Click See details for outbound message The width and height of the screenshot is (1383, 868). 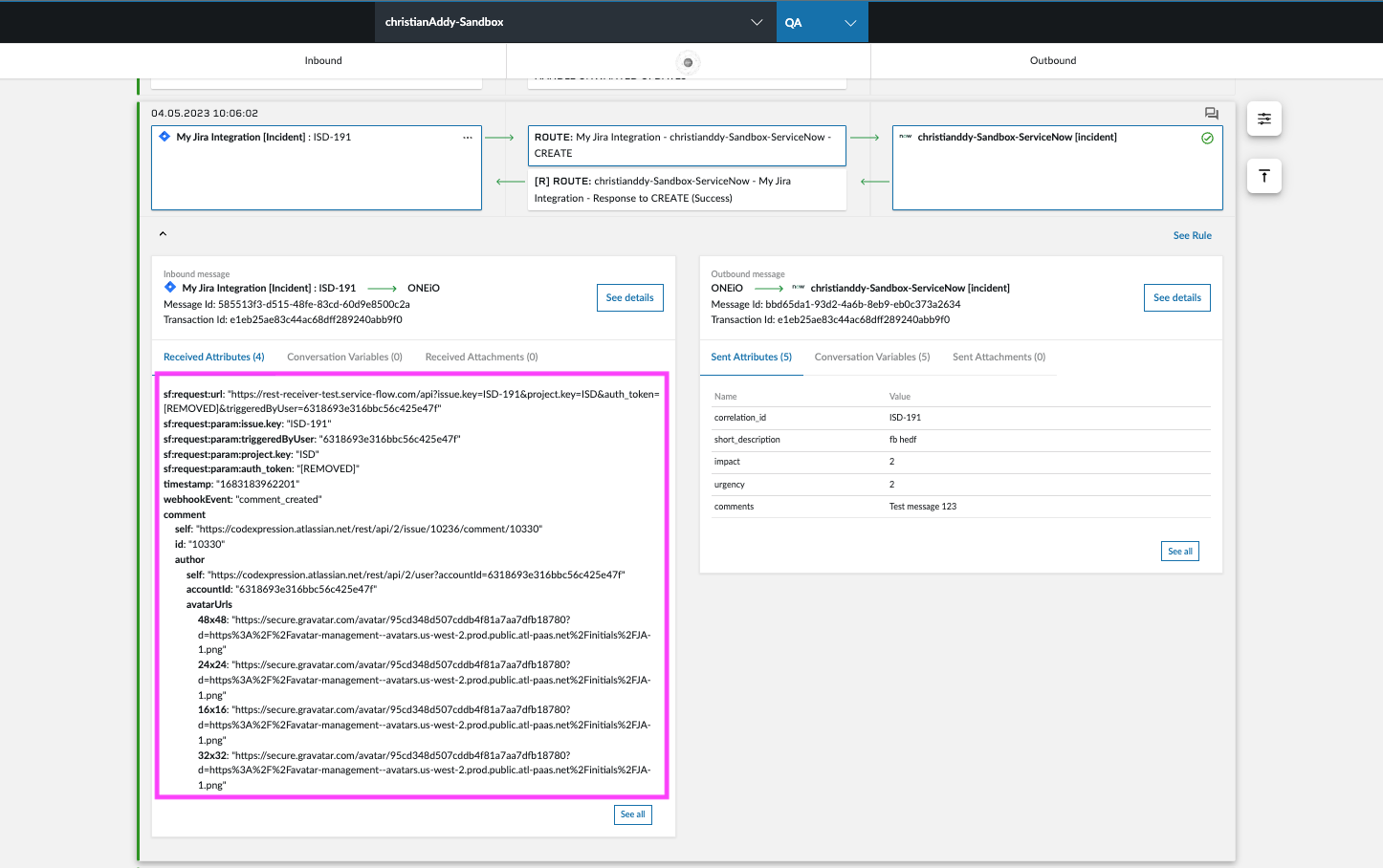1176,297
